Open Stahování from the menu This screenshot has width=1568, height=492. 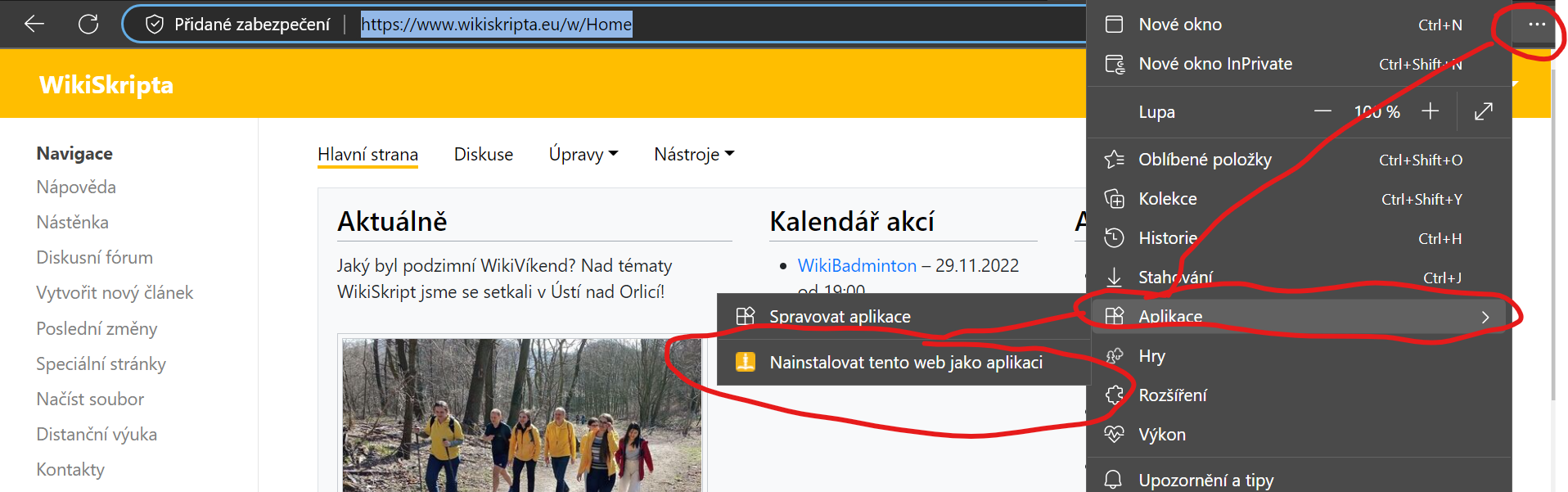1299,278
